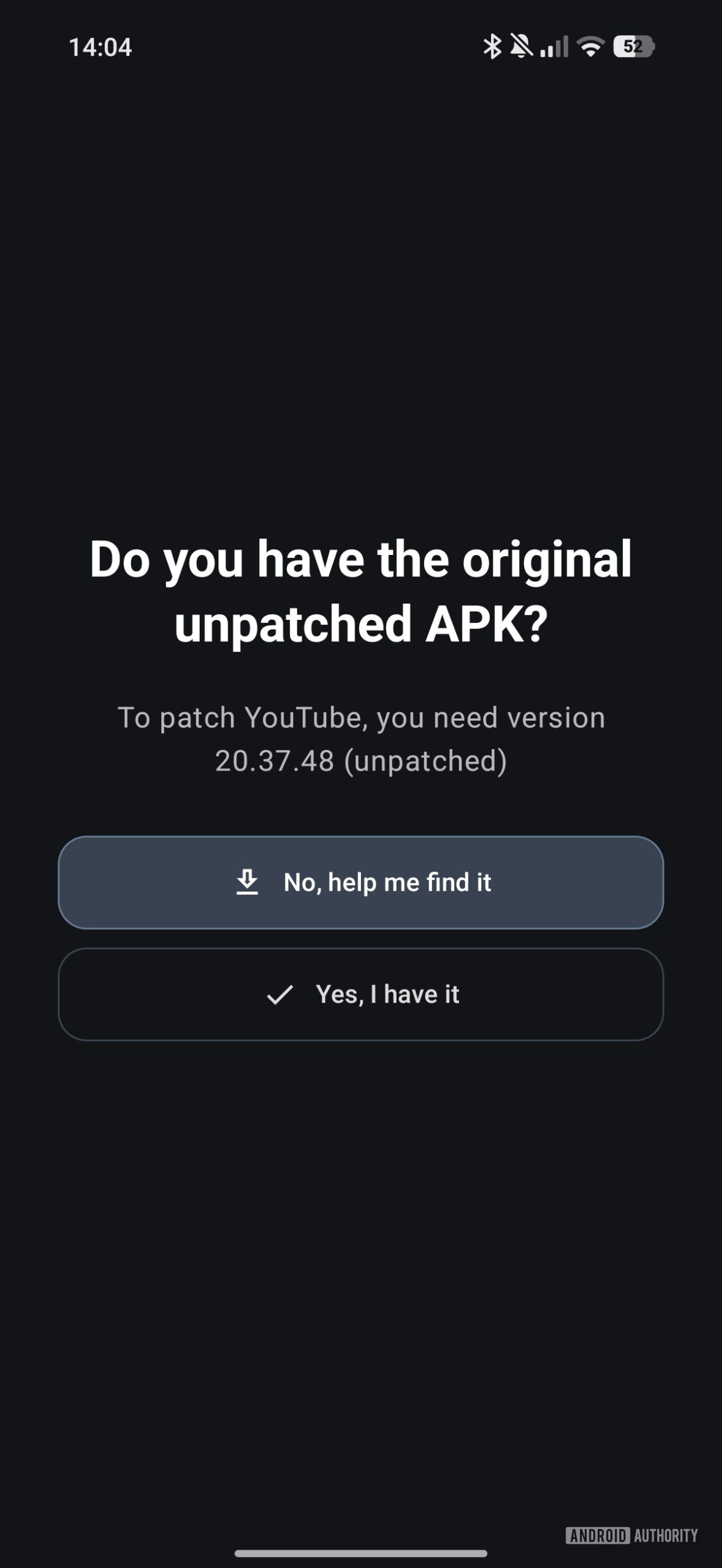Screen dimensions: 722x1568
Task: Tap the AUTHORITY watermark text
Action: tap(666, 1535)
